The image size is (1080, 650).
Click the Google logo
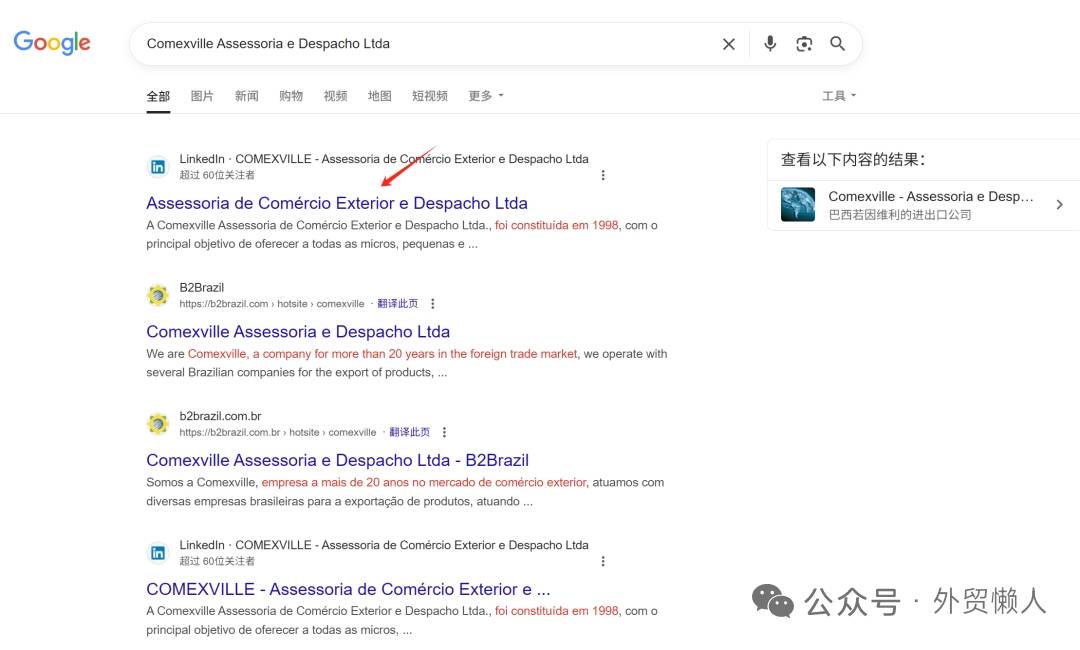tap(52, 42)
